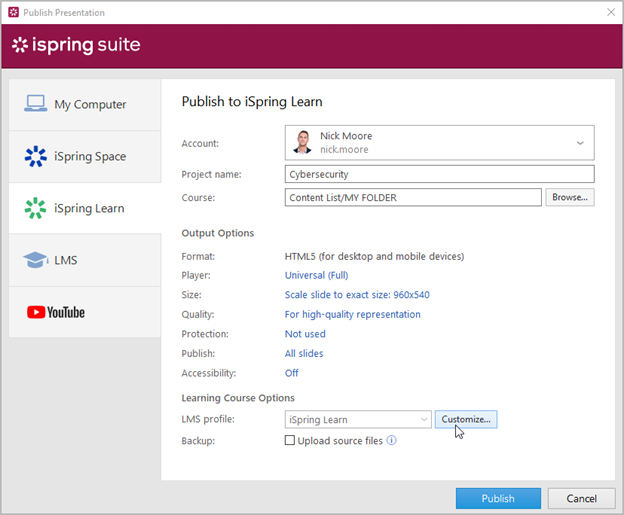Click the iSpring Suite logo in the header
Viewport: 624px width, 515px height.
coord(76,45)
